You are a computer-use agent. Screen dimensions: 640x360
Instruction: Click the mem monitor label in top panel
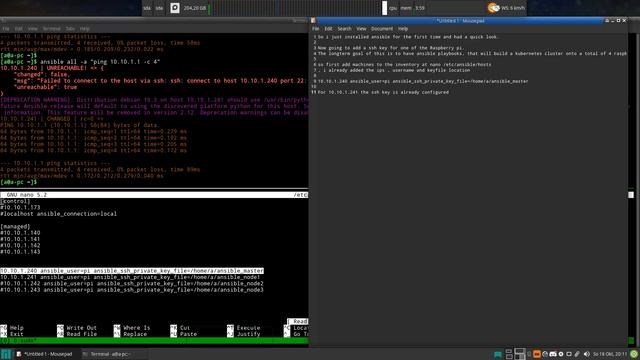click(x=406, y=8)
